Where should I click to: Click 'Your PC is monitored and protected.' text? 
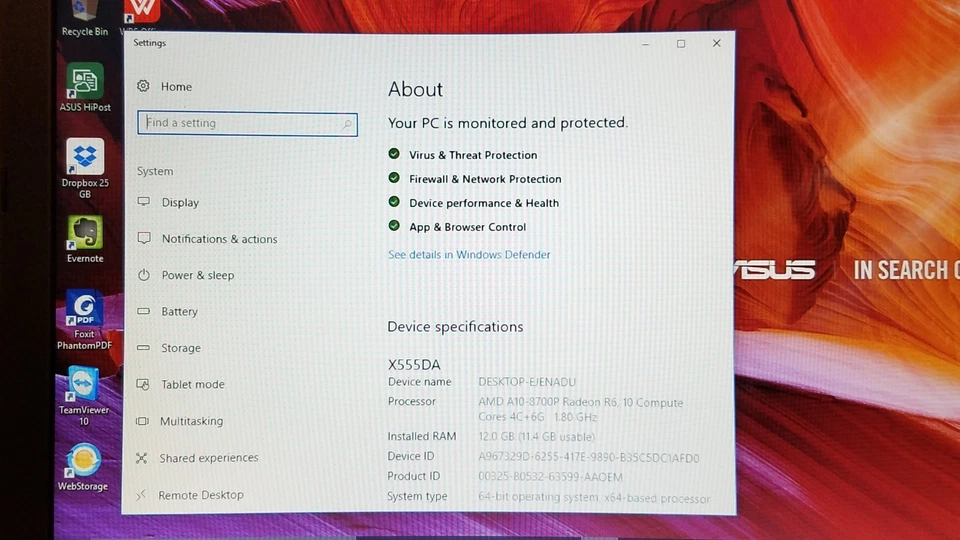click(x=508, y=122)
